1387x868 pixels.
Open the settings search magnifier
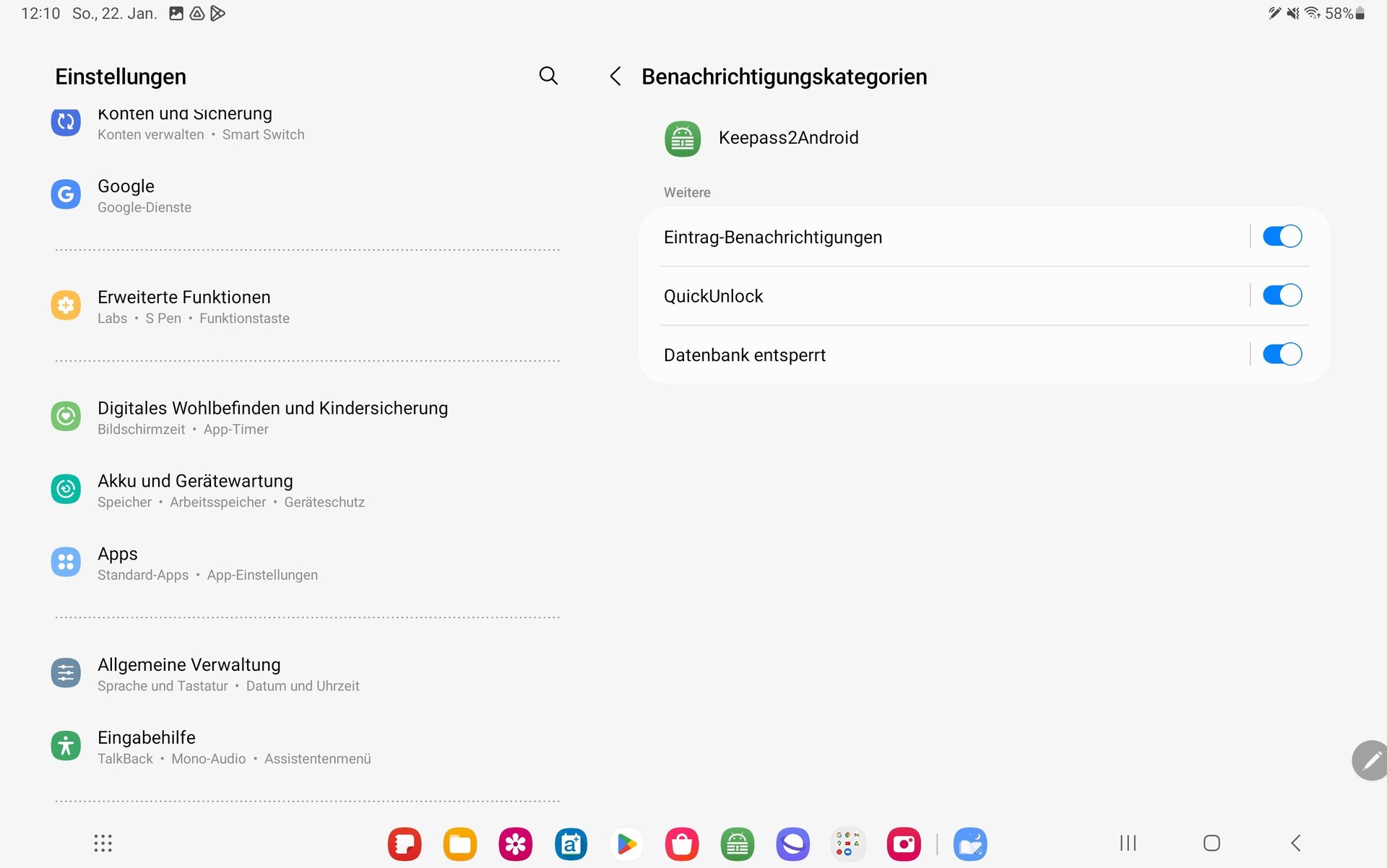click(548, 76)
